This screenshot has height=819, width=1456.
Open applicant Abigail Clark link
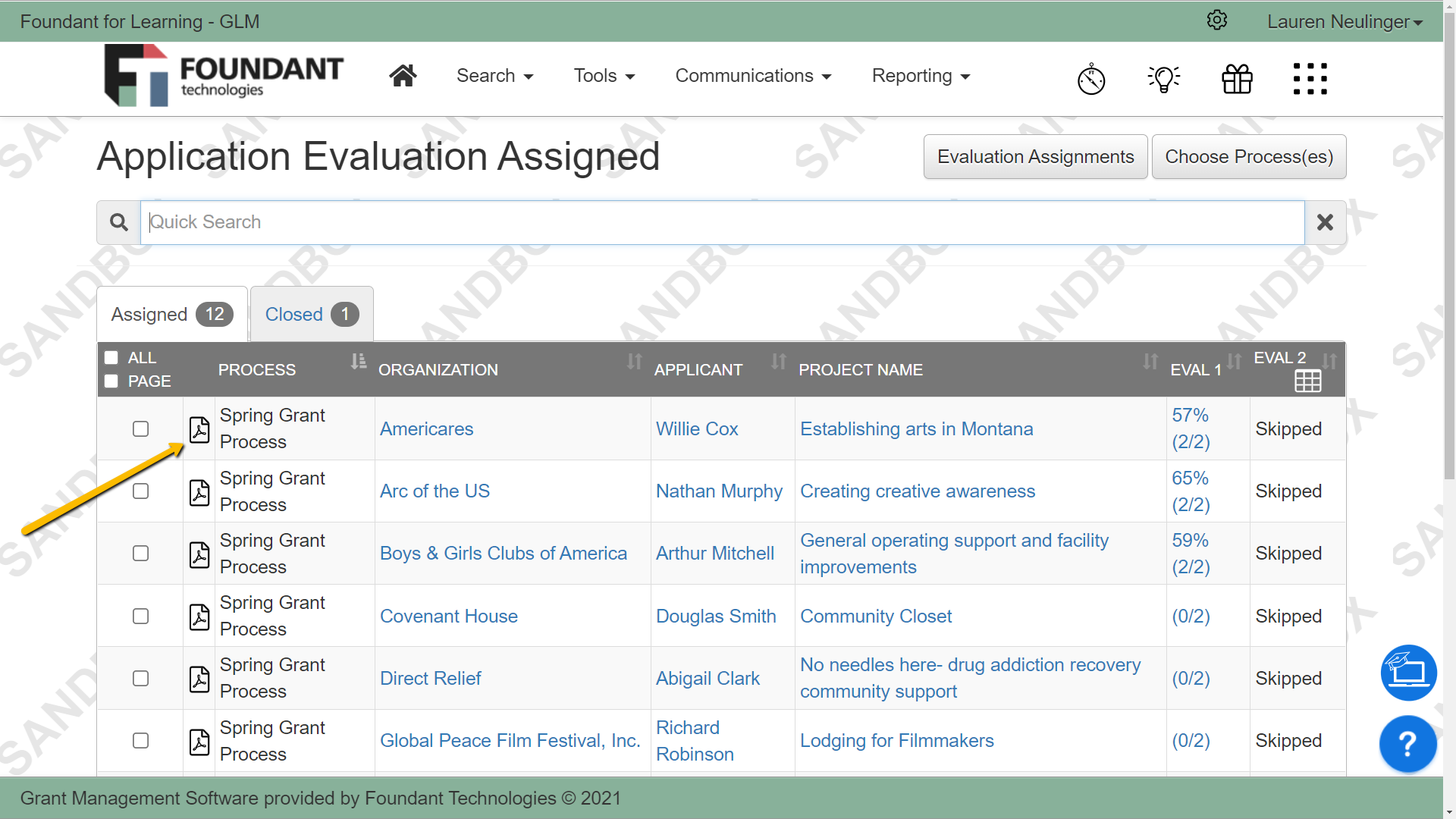[x=708, y=678]
